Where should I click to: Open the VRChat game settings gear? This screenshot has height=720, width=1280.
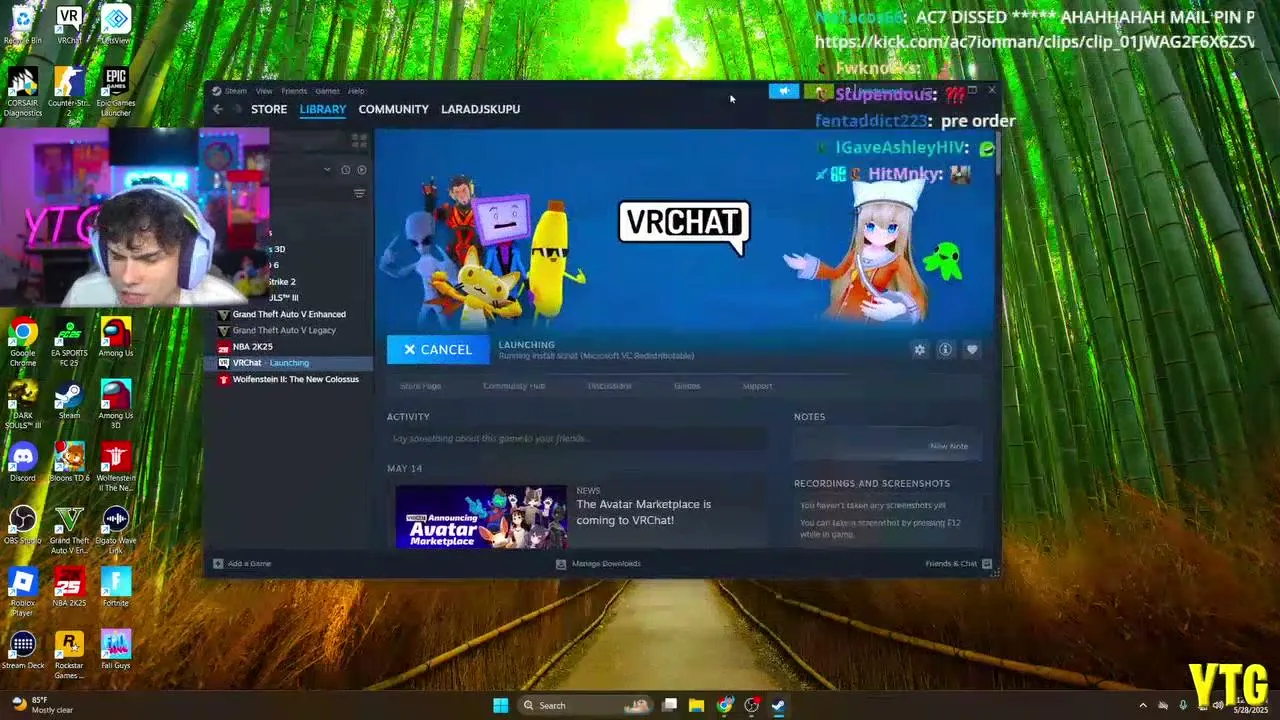click(919, 349)
